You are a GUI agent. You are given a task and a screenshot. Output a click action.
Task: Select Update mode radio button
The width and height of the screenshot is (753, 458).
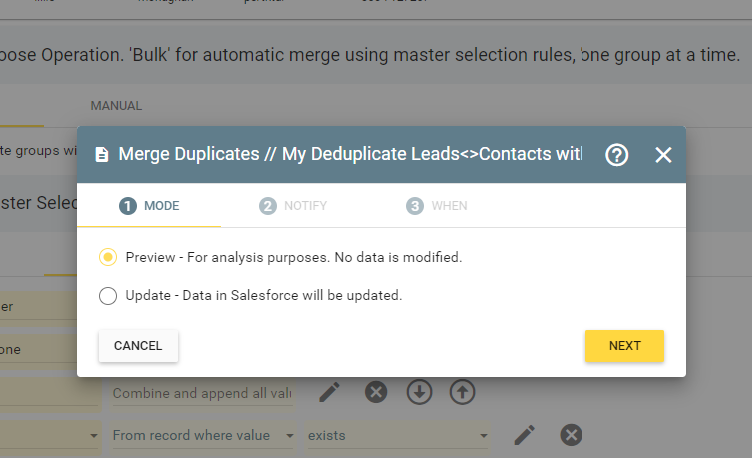tap(108, 295)
